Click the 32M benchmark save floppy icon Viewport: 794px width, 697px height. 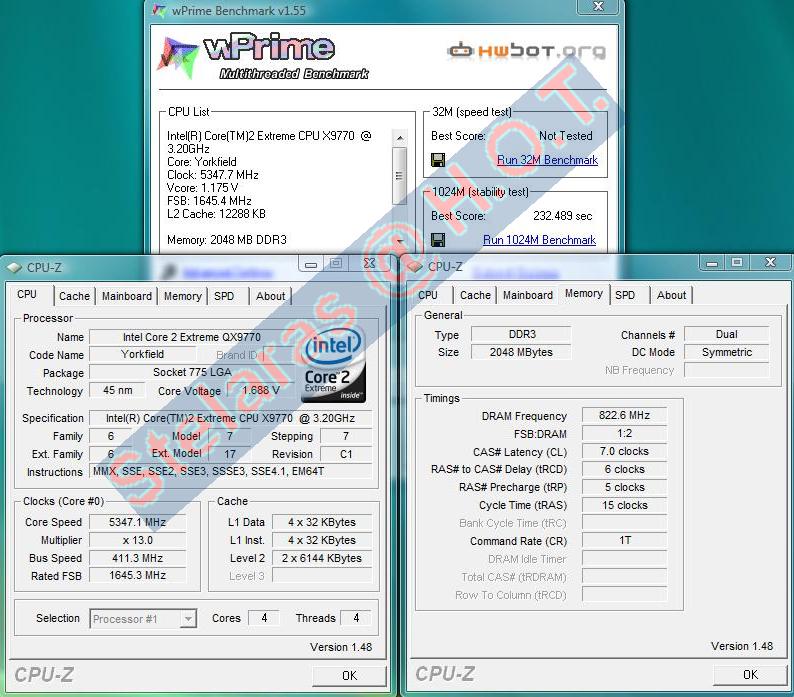pyautogui.click(x=438, y=160)
